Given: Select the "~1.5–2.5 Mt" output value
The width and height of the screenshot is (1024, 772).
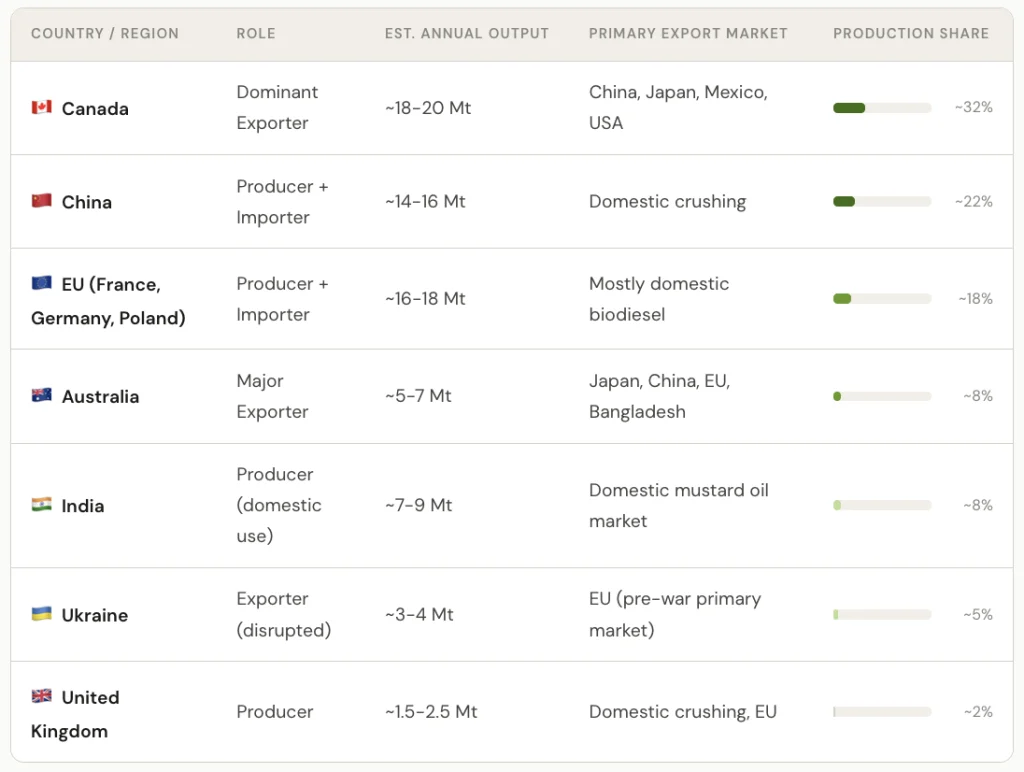Looking at the screenshot, I should 431,711.
